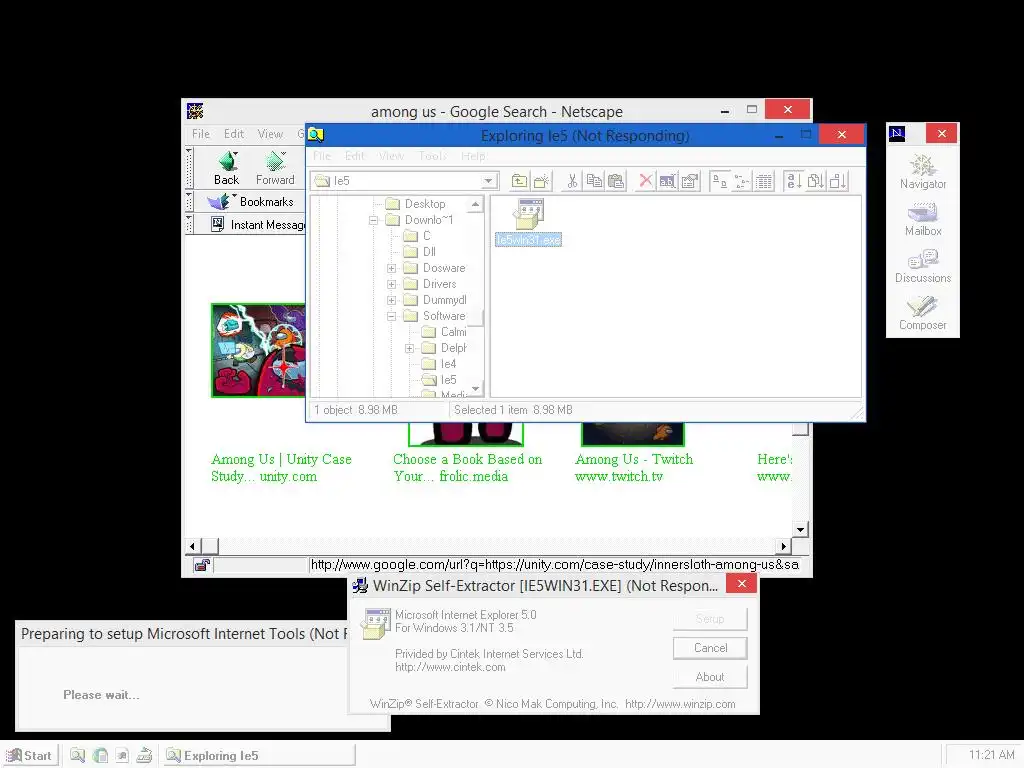
Task: Select the Ie5win31.exe file icon
Action: 528,223
